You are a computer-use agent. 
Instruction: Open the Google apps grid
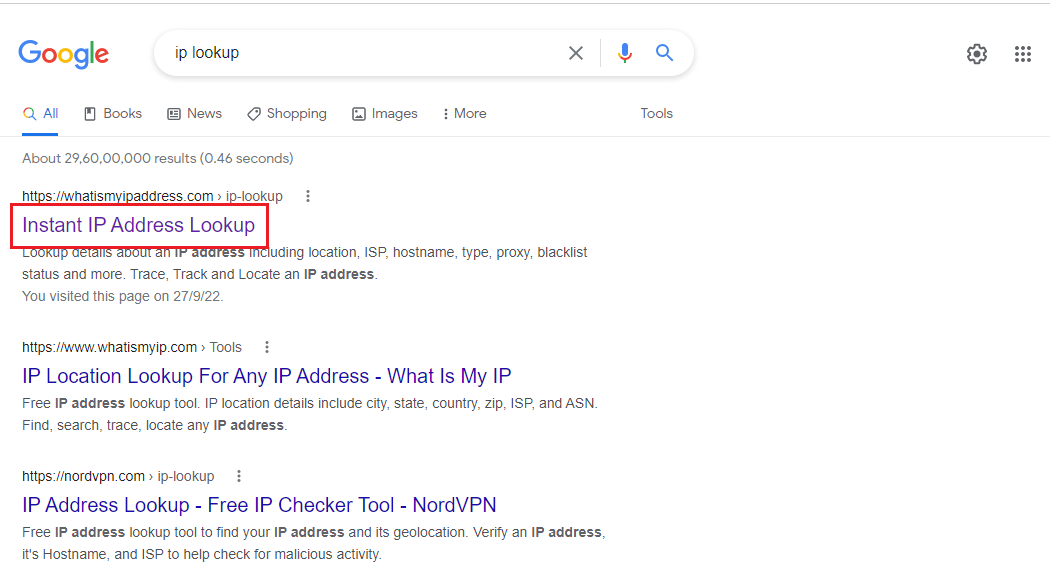(x=1023, y=54)
